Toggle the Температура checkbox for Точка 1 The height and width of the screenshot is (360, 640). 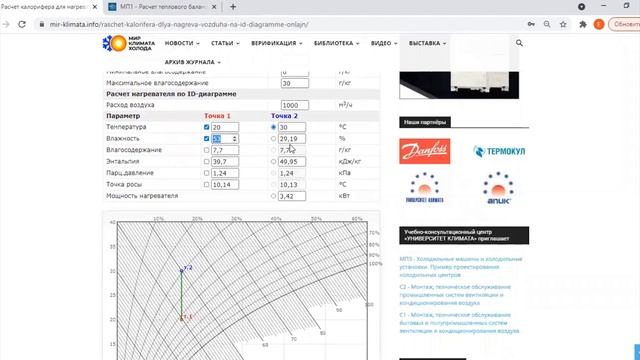pyautogui.click(x=207, y=127)
